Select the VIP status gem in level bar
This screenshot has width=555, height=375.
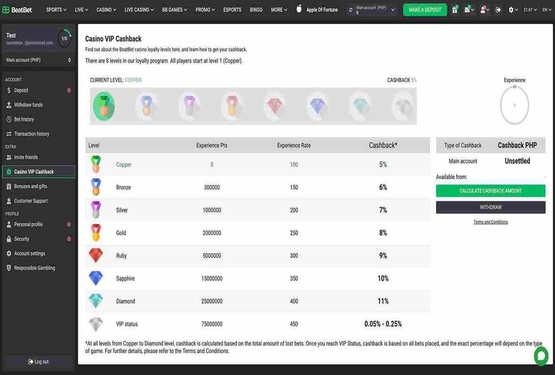click(404, 106)
